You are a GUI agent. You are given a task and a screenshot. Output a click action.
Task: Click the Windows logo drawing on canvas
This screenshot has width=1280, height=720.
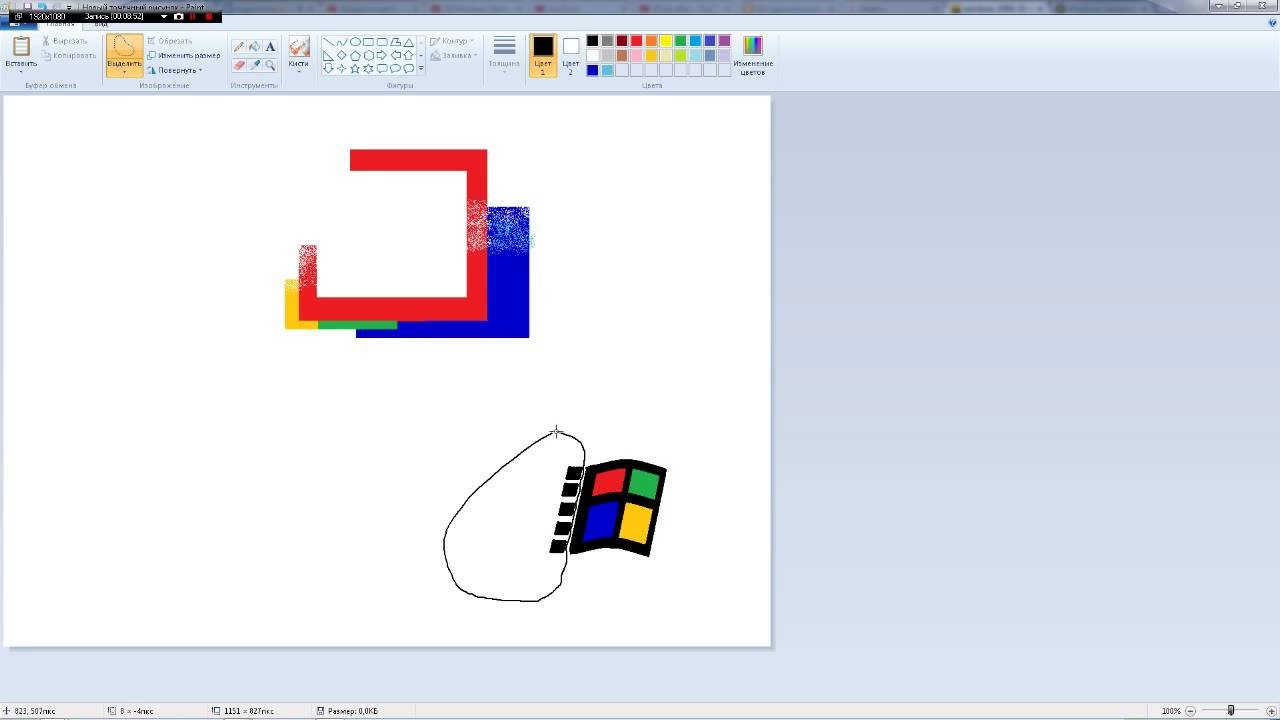click(608, 507)
